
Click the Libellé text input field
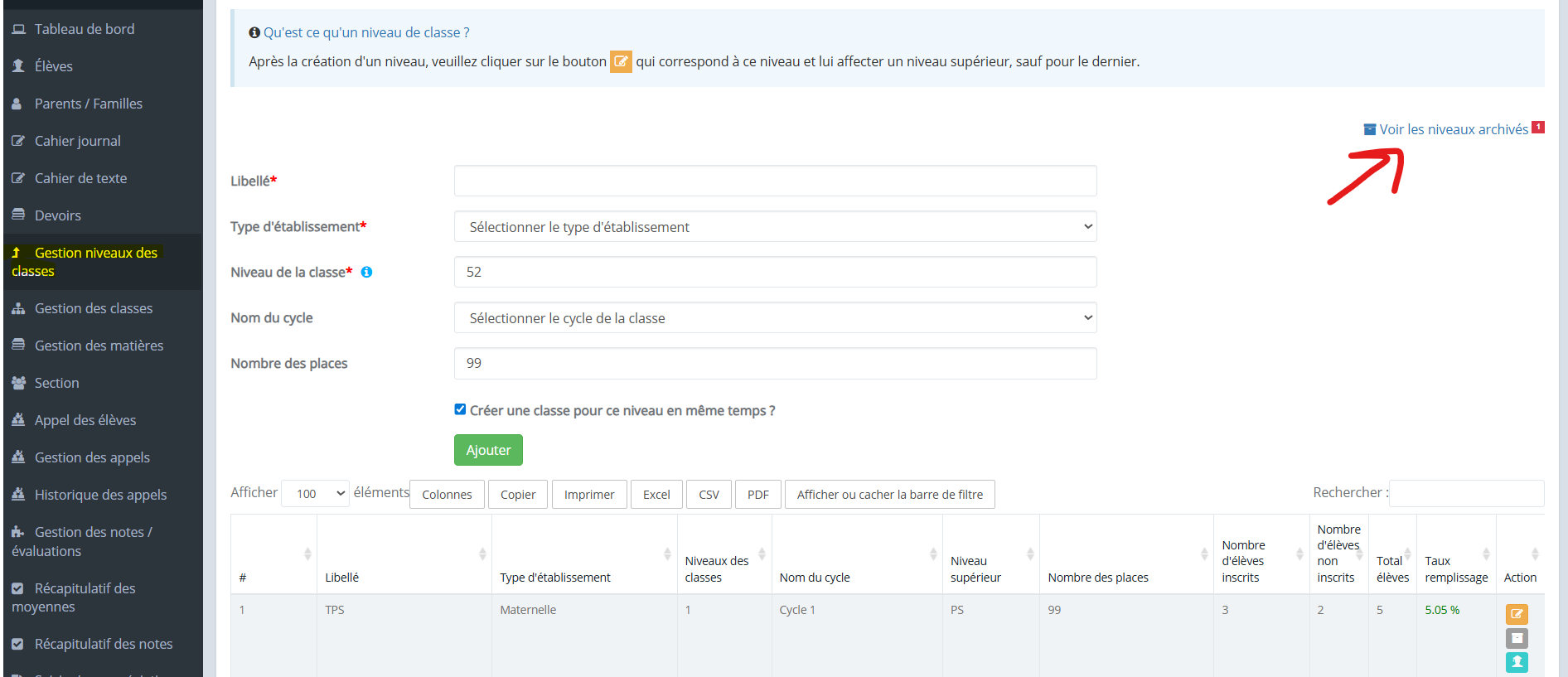coord(775,181)
